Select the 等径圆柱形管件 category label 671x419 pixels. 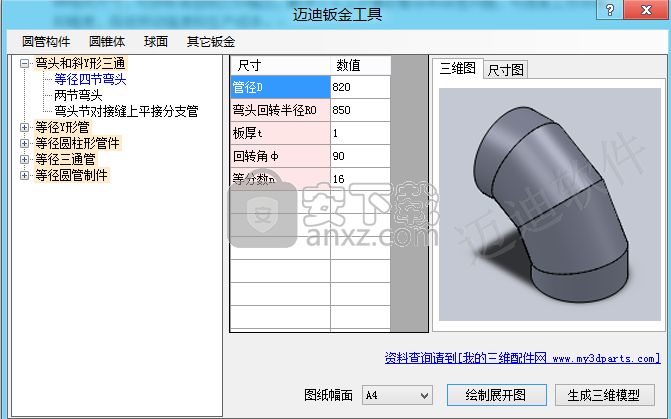click(x=77, y=143)
